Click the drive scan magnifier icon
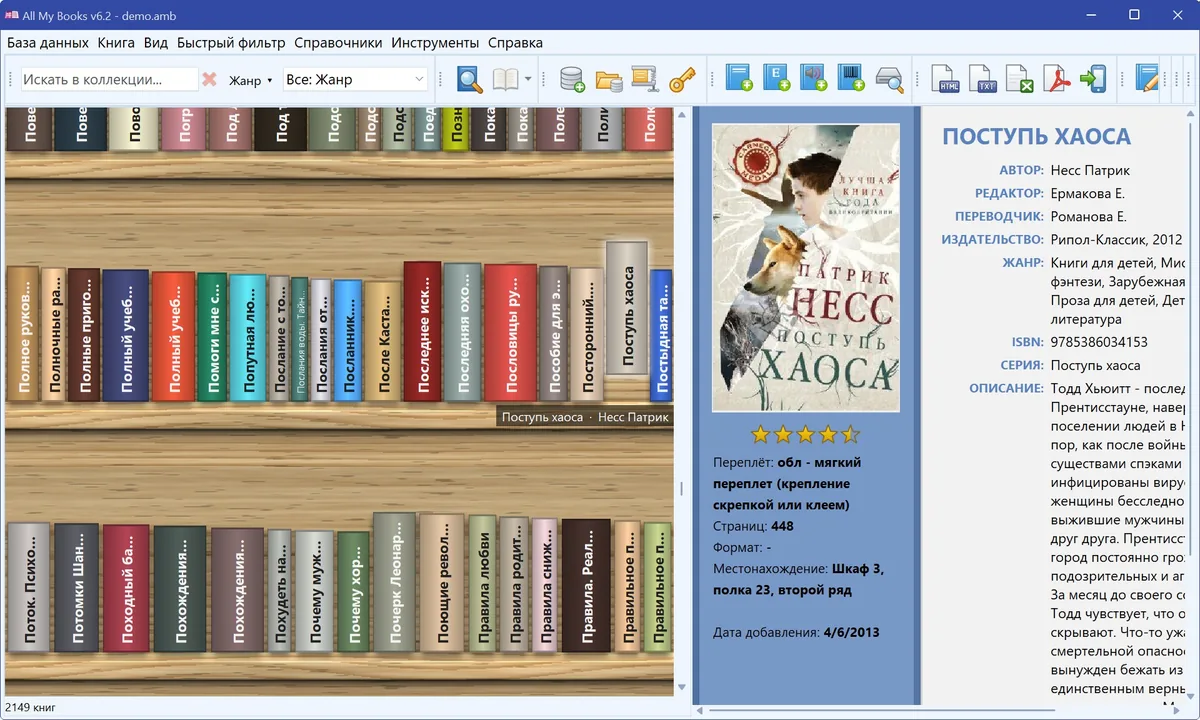1200x720 pixels. (x=889, y=79)
